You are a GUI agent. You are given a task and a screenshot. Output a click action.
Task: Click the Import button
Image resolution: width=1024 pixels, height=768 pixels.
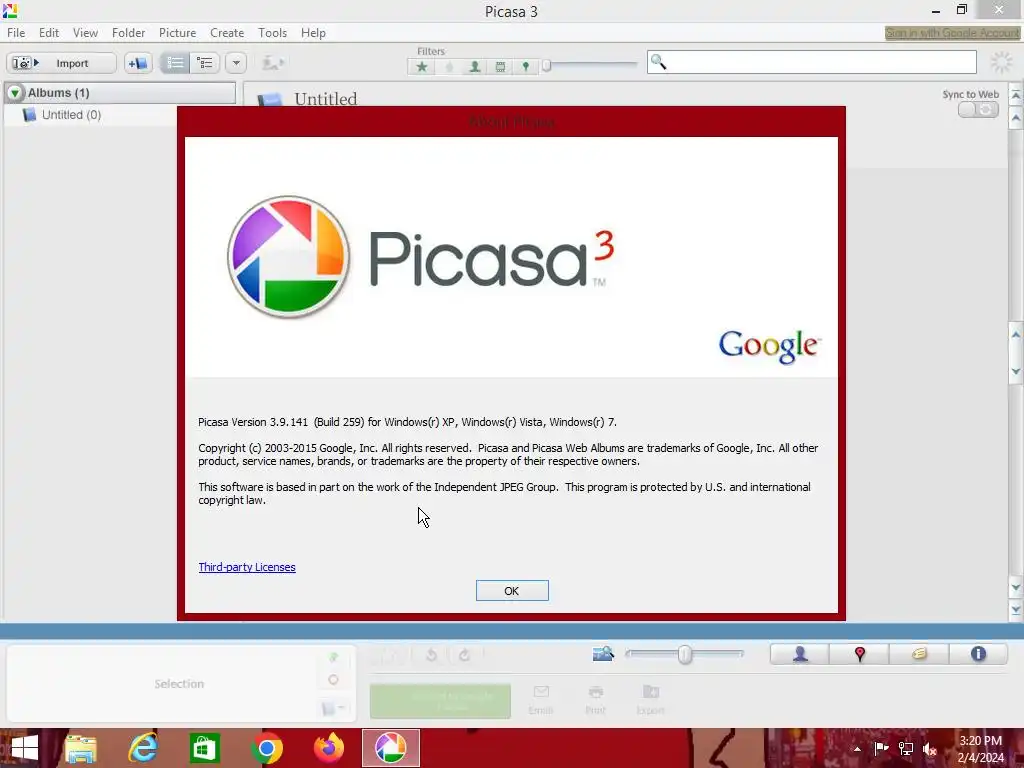[61, 63]
